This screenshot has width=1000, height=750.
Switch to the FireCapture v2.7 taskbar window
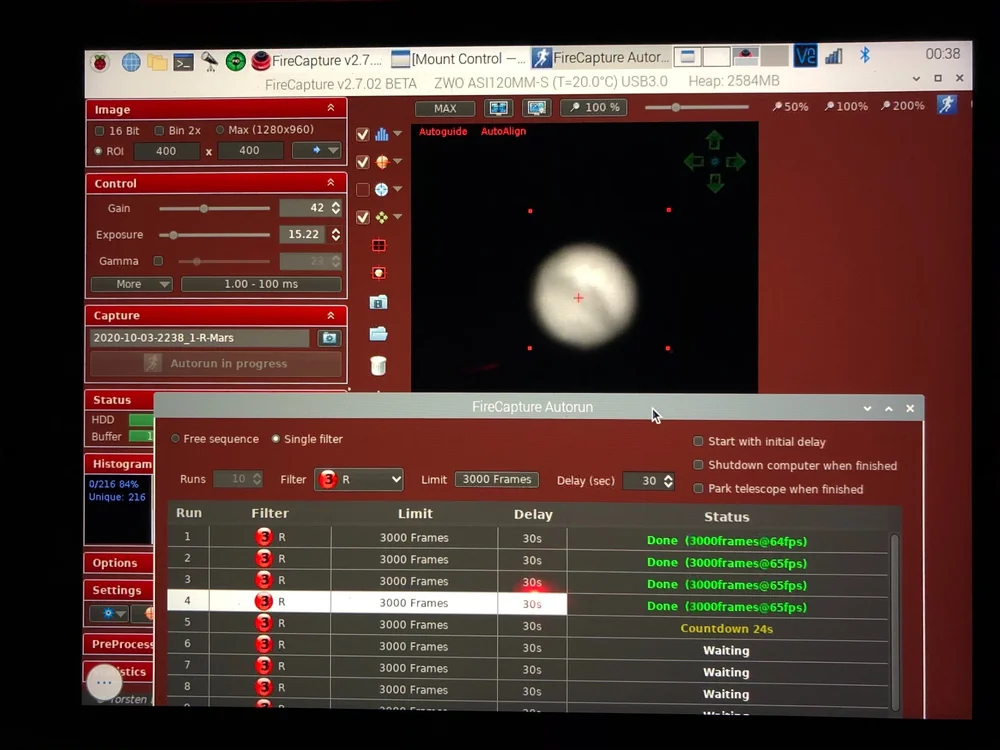click(x=317, y=61)
